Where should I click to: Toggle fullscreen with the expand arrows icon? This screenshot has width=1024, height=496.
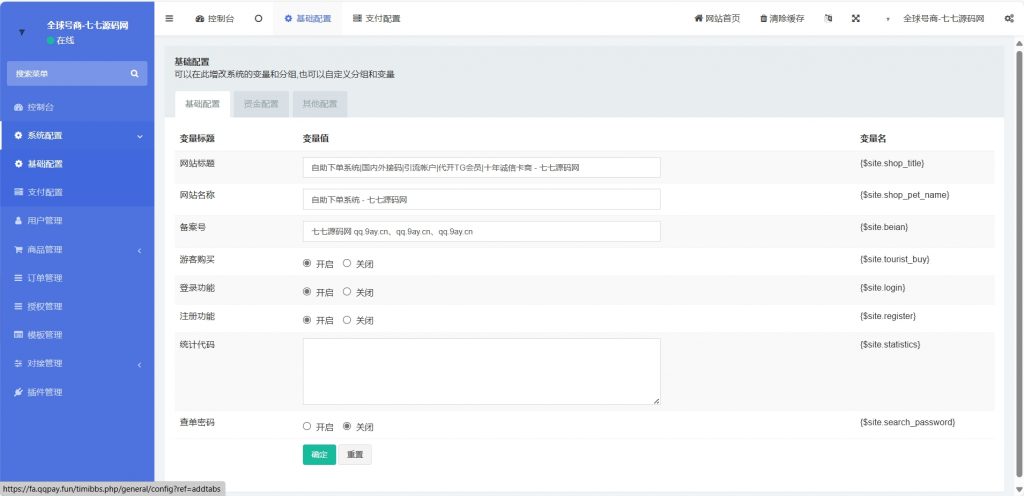coord(856,18)
